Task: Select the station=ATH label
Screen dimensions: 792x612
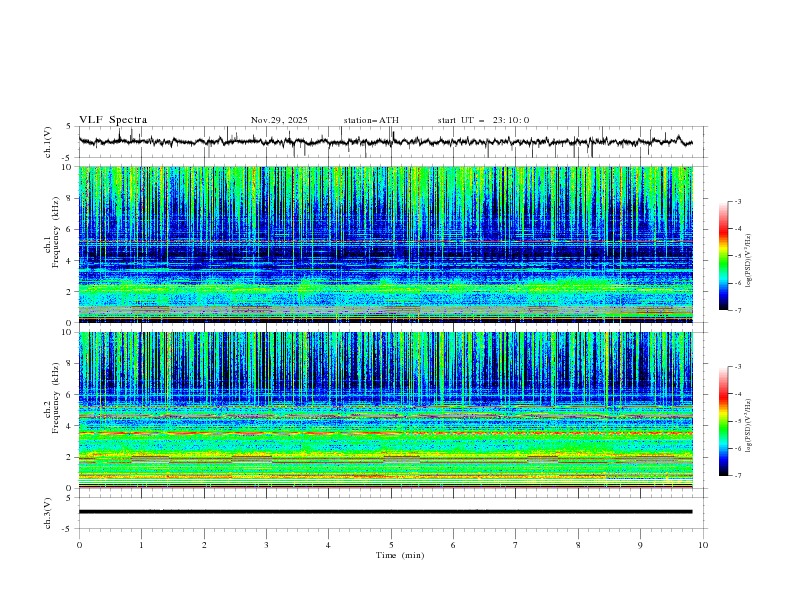Action: coord(371,120)
